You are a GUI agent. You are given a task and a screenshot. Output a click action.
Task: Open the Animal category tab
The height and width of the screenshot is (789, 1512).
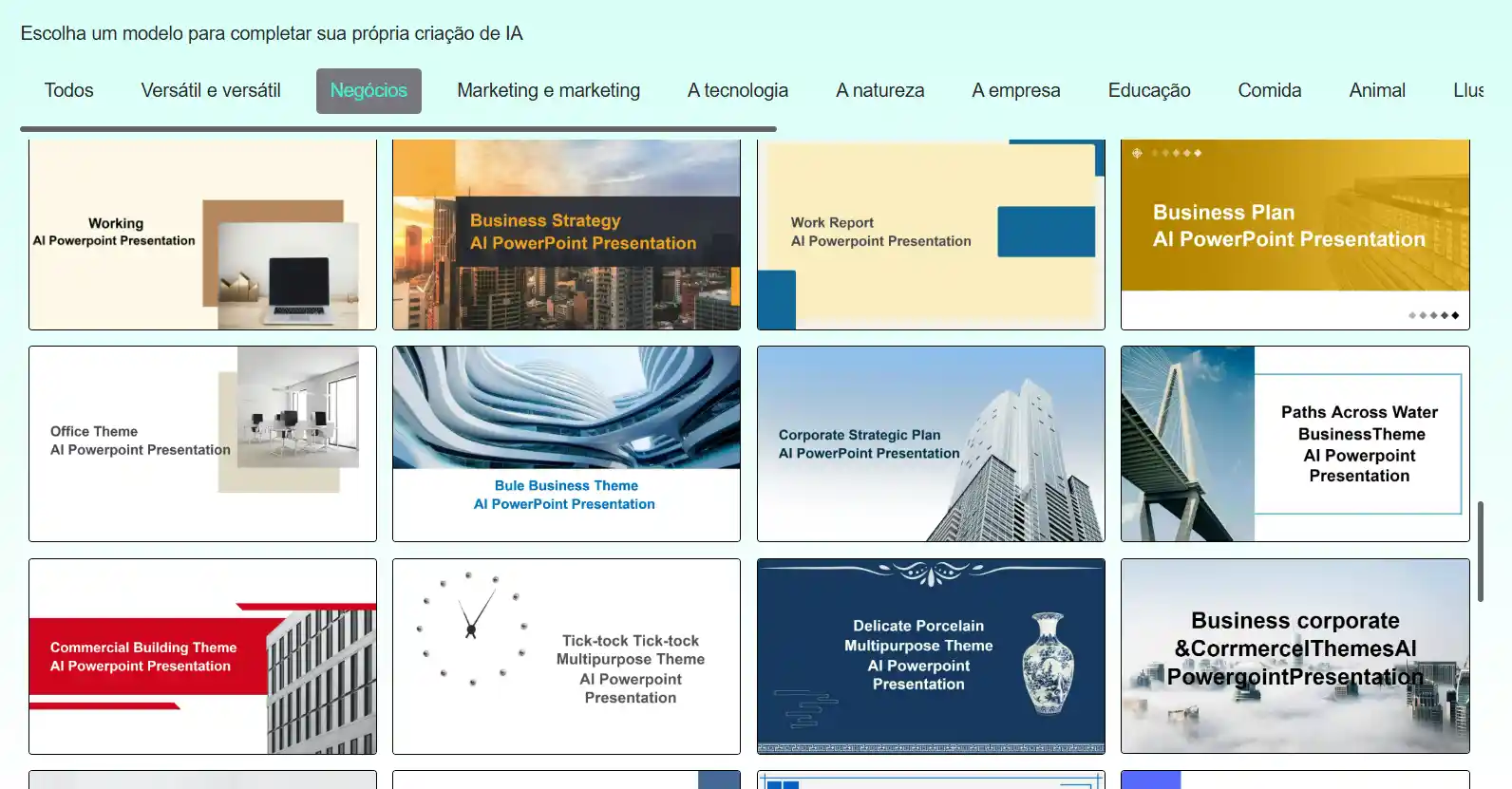(1377, 90)
